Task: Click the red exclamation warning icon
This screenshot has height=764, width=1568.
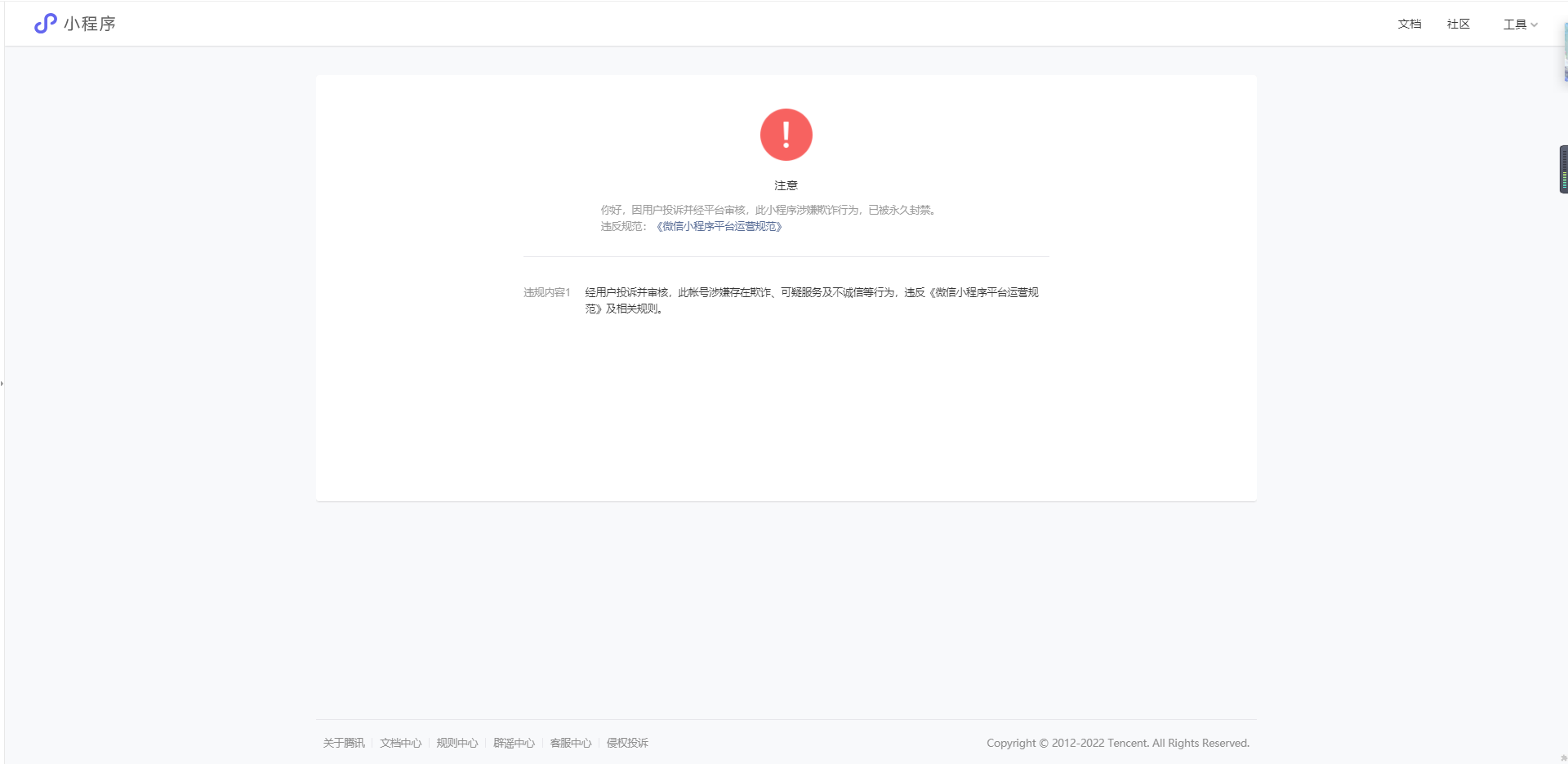Action: tap(786, 135)
